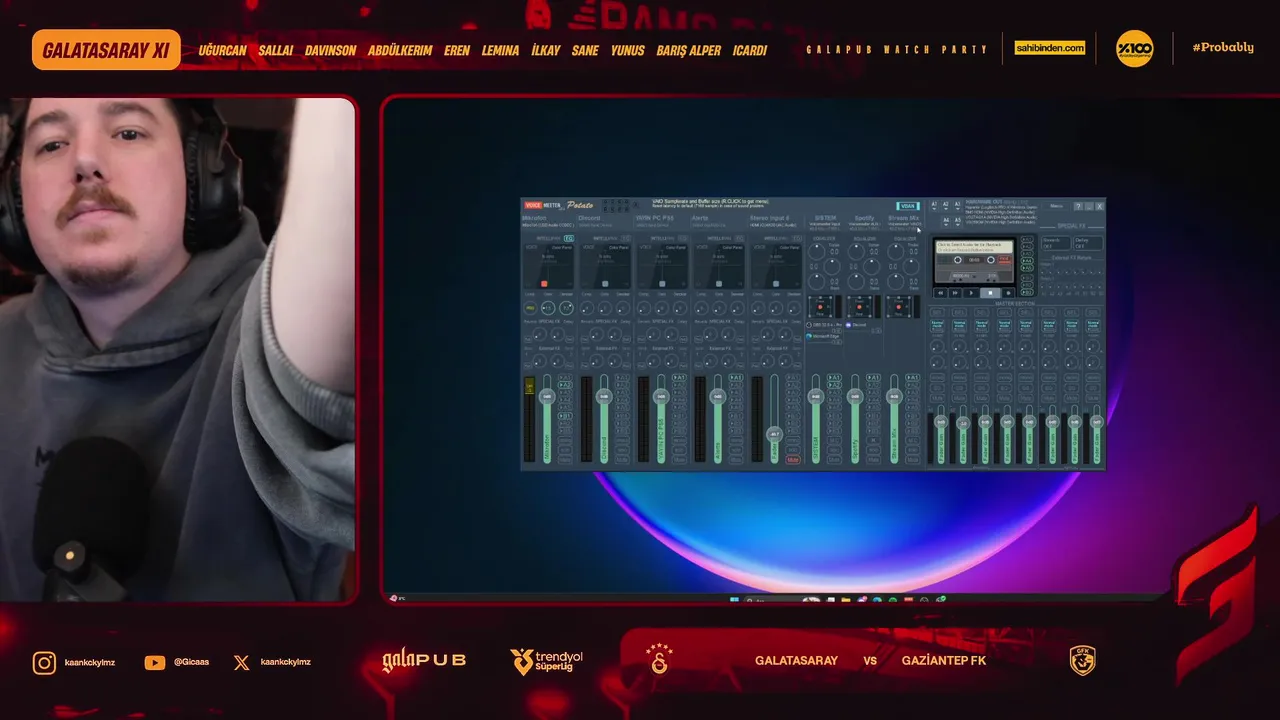
Task: Click the Mikrofon Denoiser knob
Action: (x=566, y=308)
